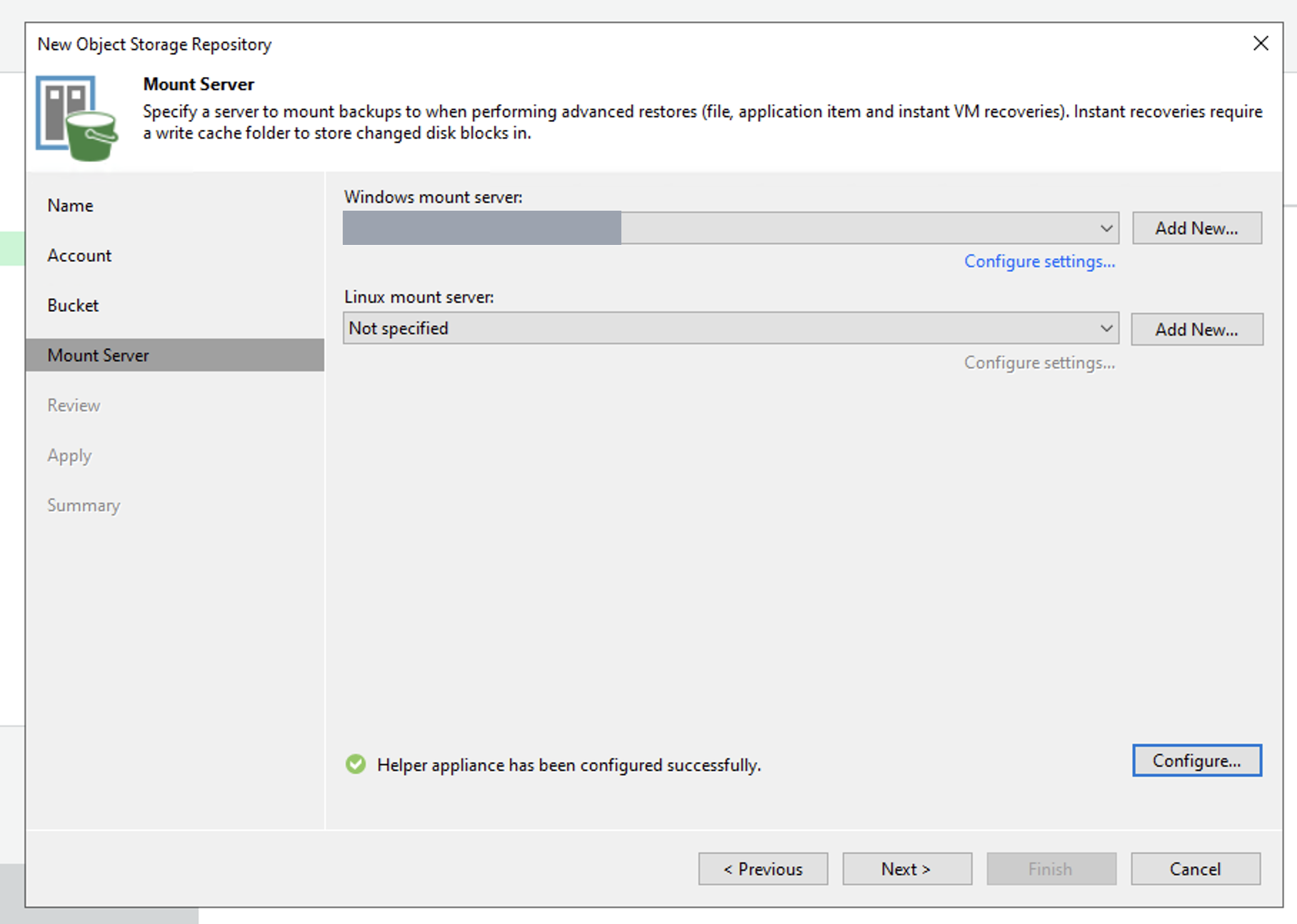Viewport: 1297px width, 924px height.
Task: Click the Linux Configure settings link
Action: [x=1039, y=363]
